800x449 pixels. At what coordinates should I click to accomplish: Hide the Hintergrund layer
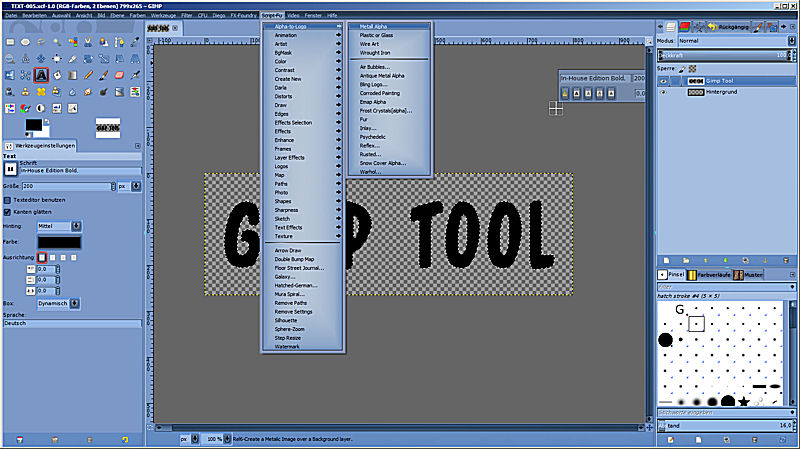pos(663,92)
